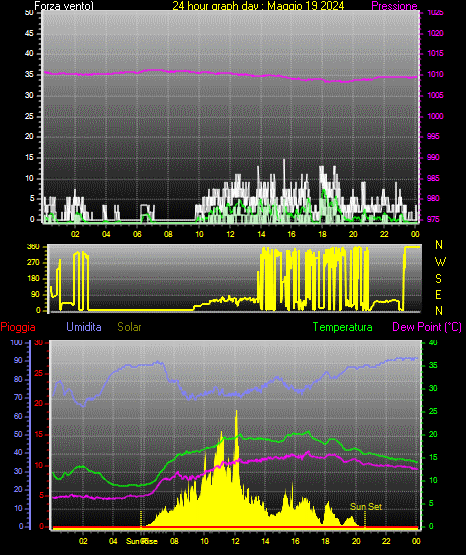Click the Sun Rise marker label
The height and width of the screenshot is (555, 466).
pyautogui.click(x=142, y=541)
